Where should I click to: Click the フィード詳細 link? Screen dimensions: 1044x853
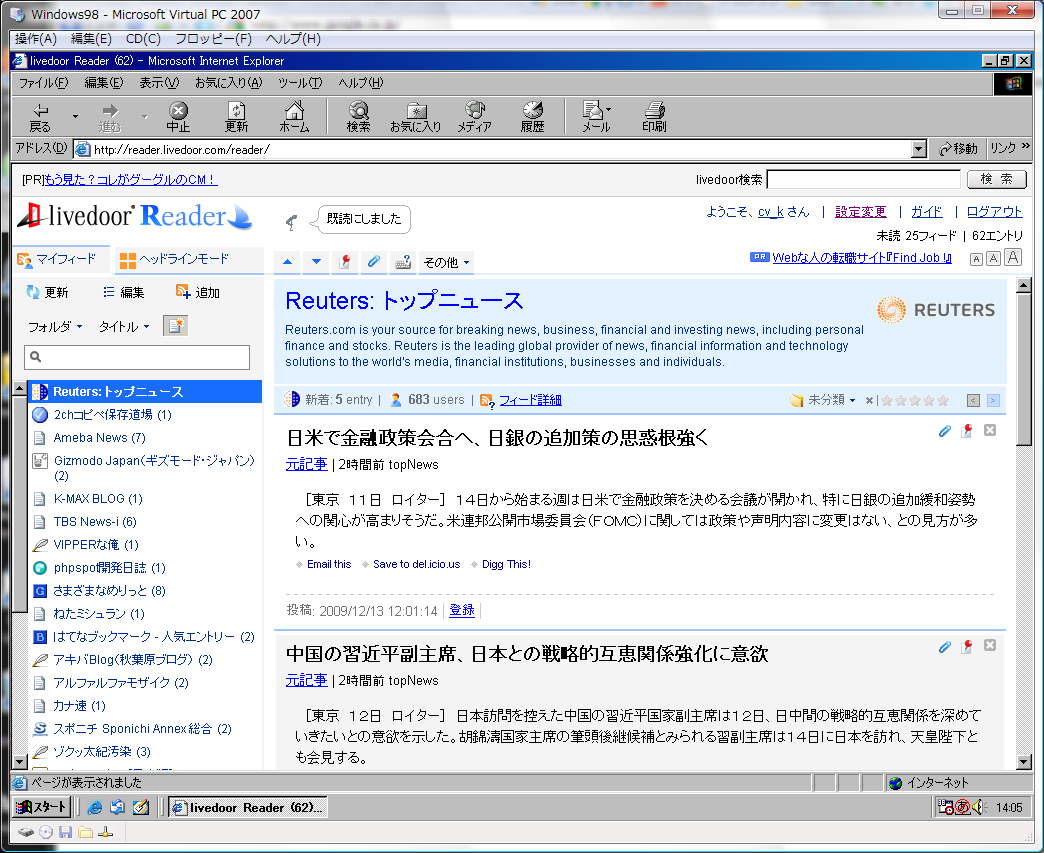530,400
